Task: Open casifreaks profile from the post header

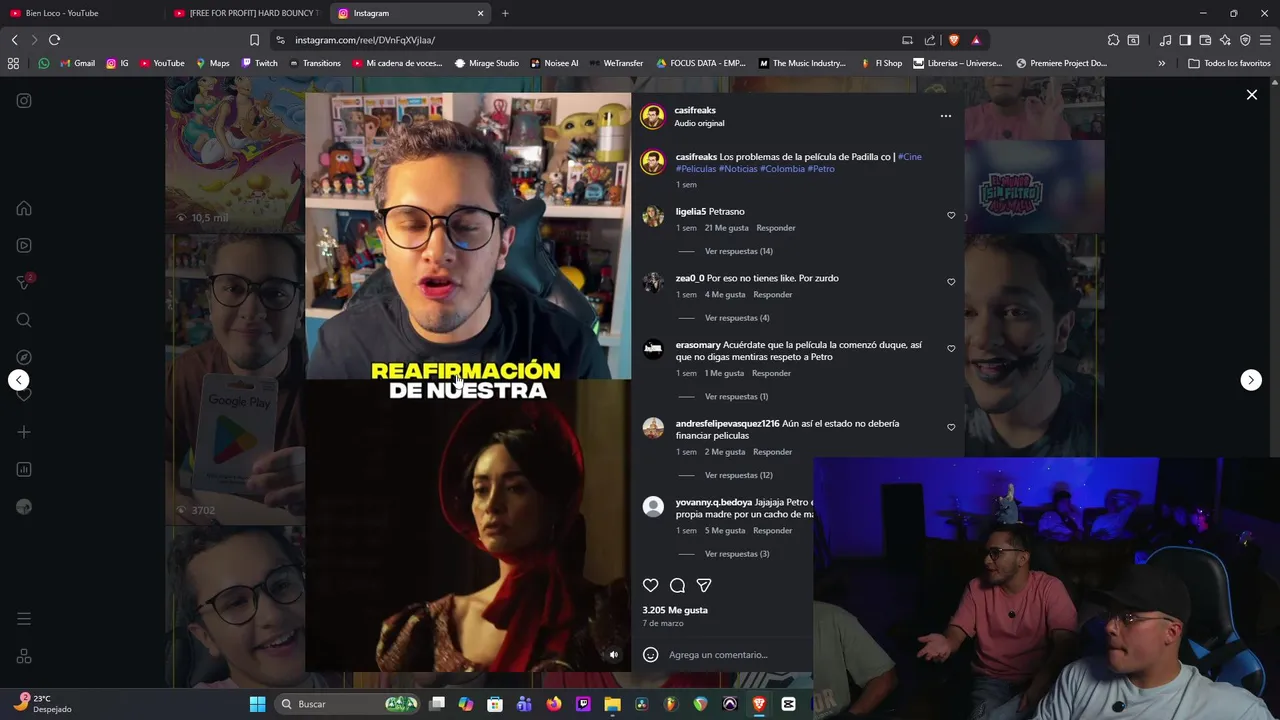Action: (x=695, y=110)
